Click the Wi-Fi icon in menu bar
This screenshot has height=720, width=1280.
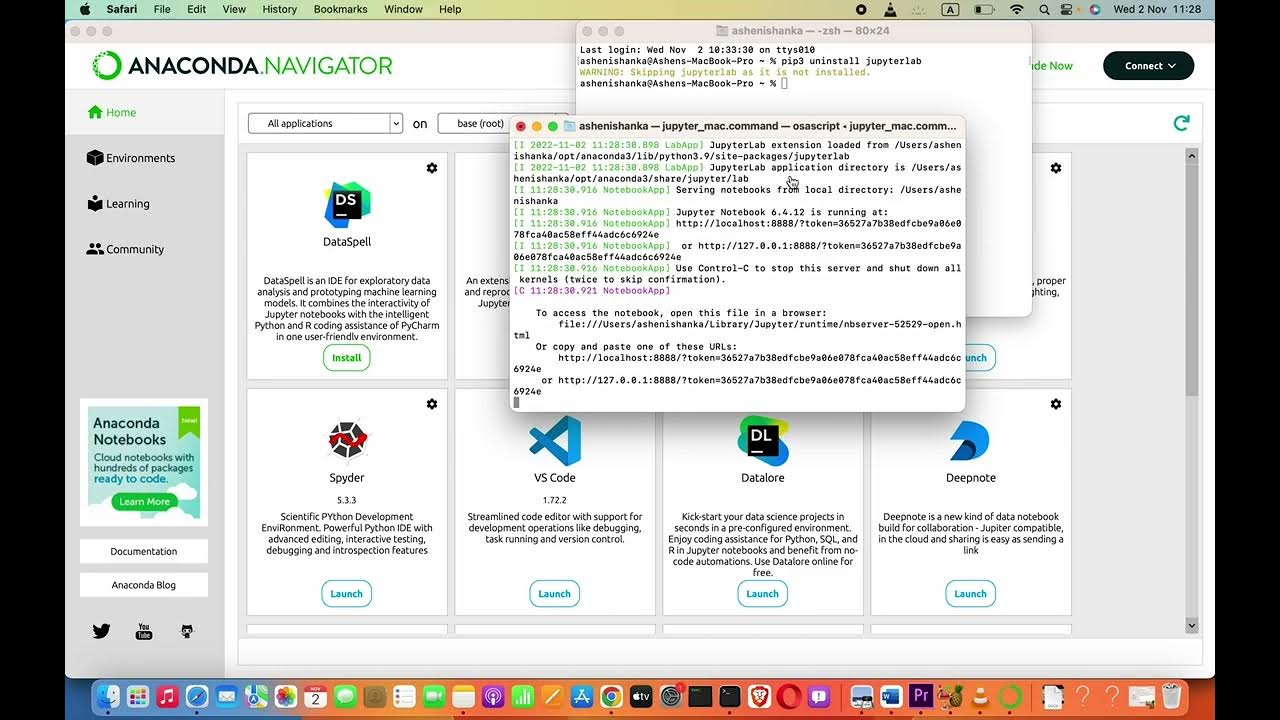(x=1017, y=9)
